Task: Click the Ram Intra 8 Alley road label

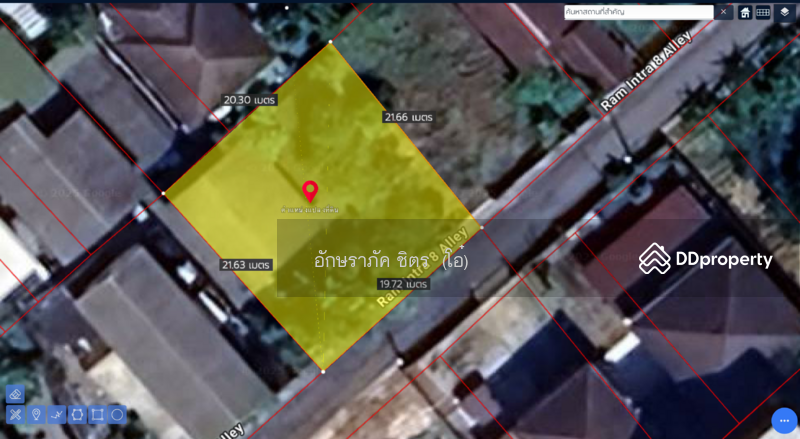Action: click(646, 70)
